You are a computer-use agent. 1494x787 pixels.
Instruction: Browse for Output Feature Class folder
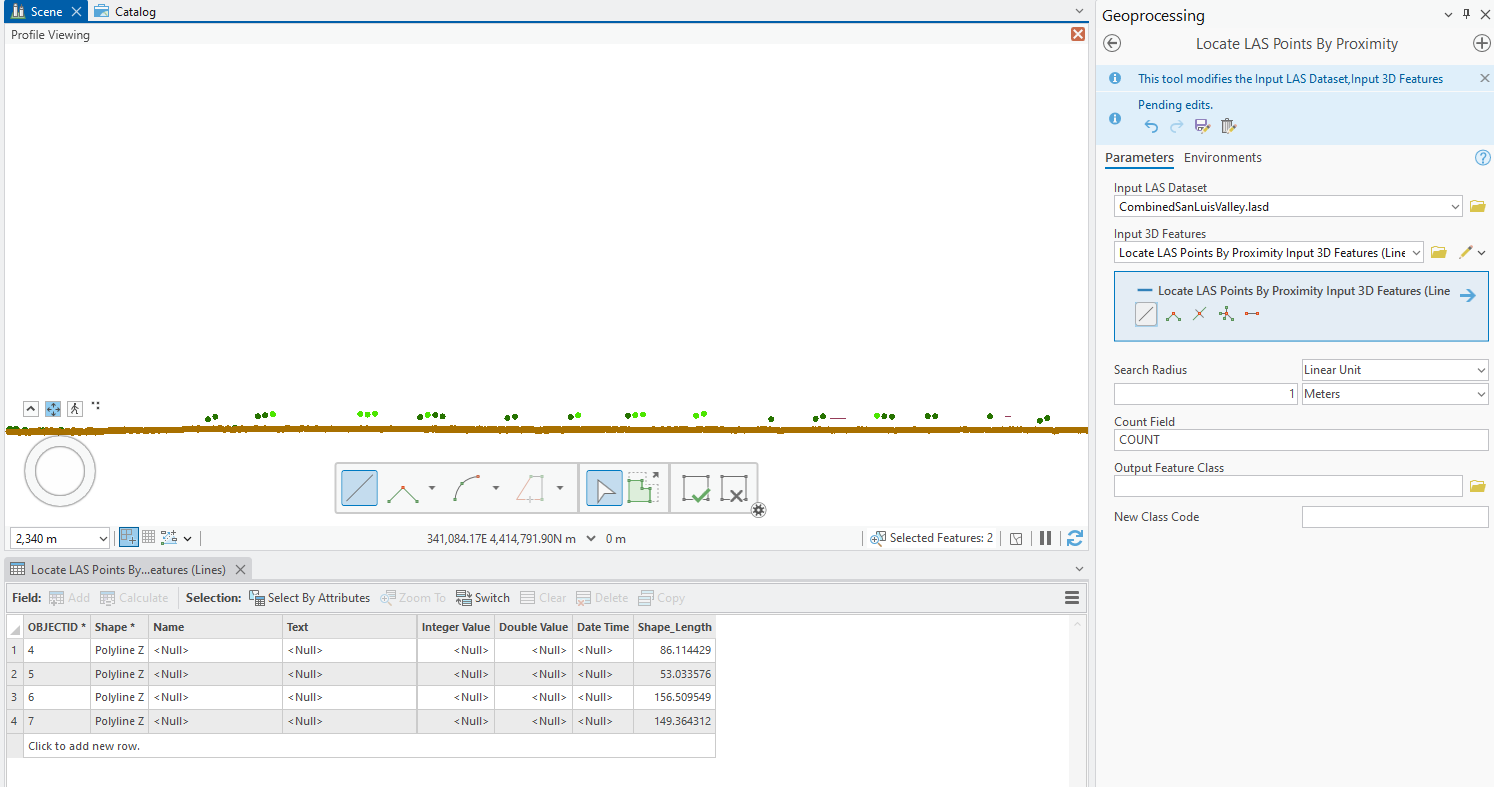coord(1477,486)
